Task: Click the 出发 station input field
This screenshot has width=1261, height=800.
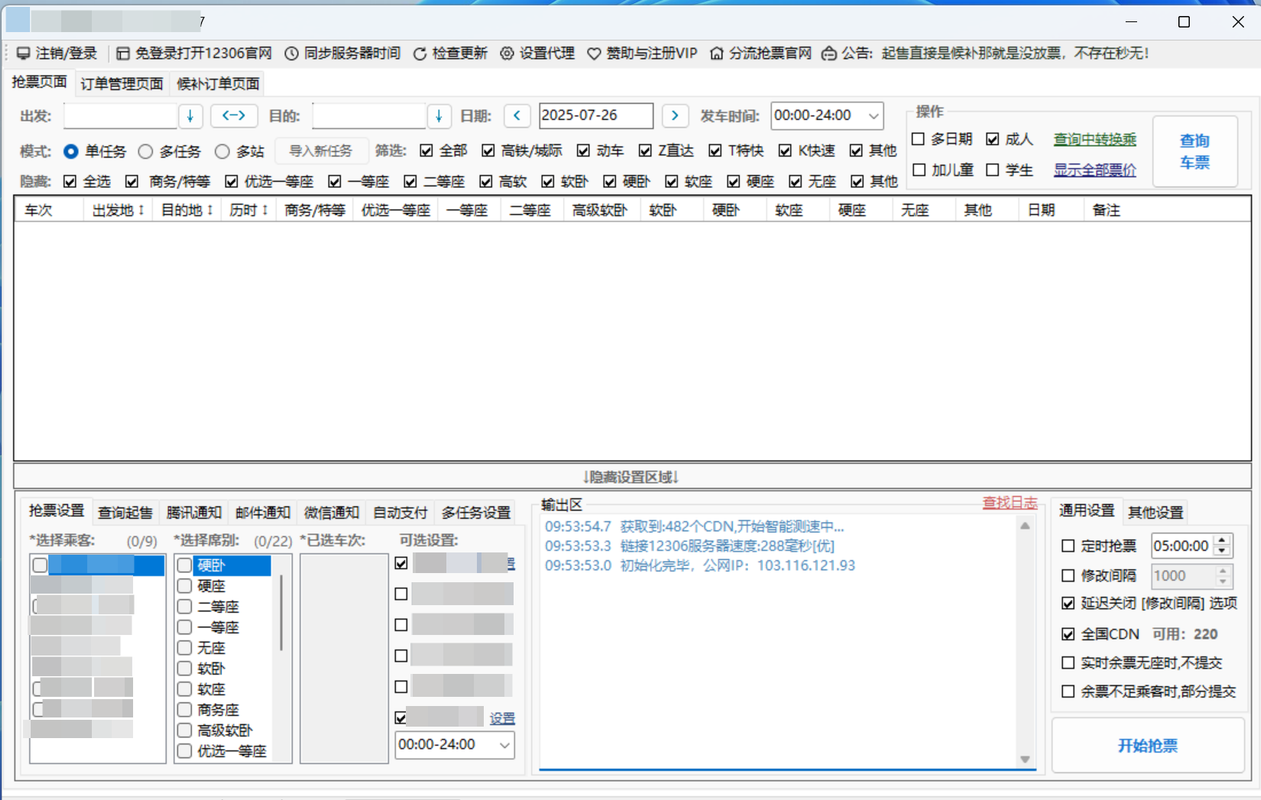Action: point(120,116)
